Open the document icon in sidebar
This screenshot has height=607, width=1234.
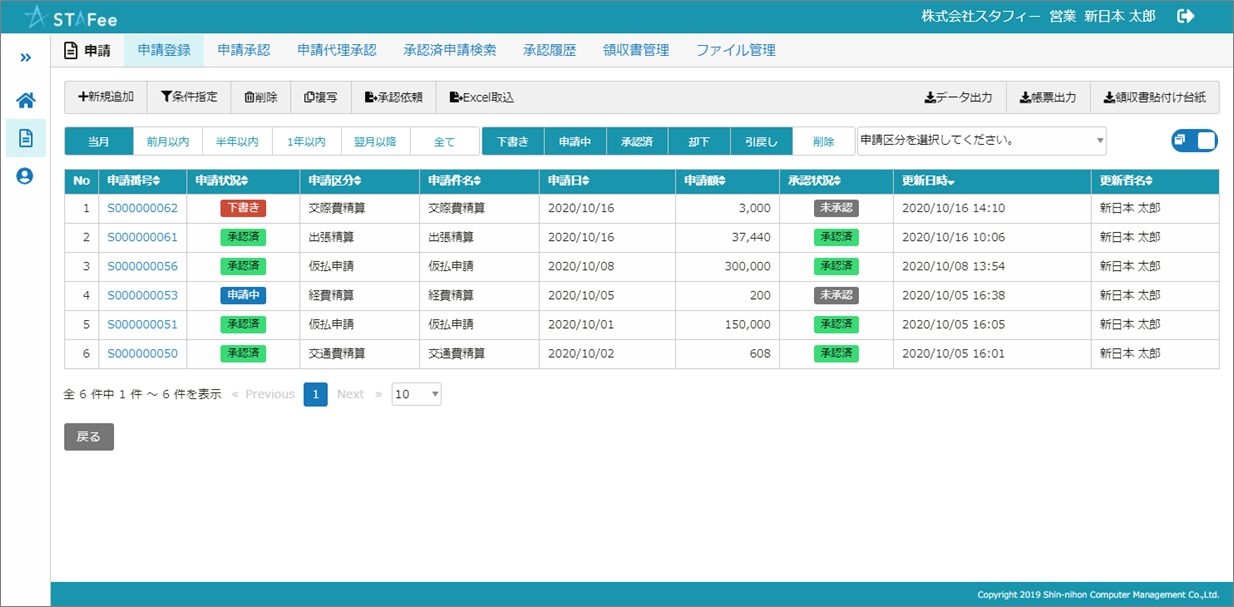[25, 138]
